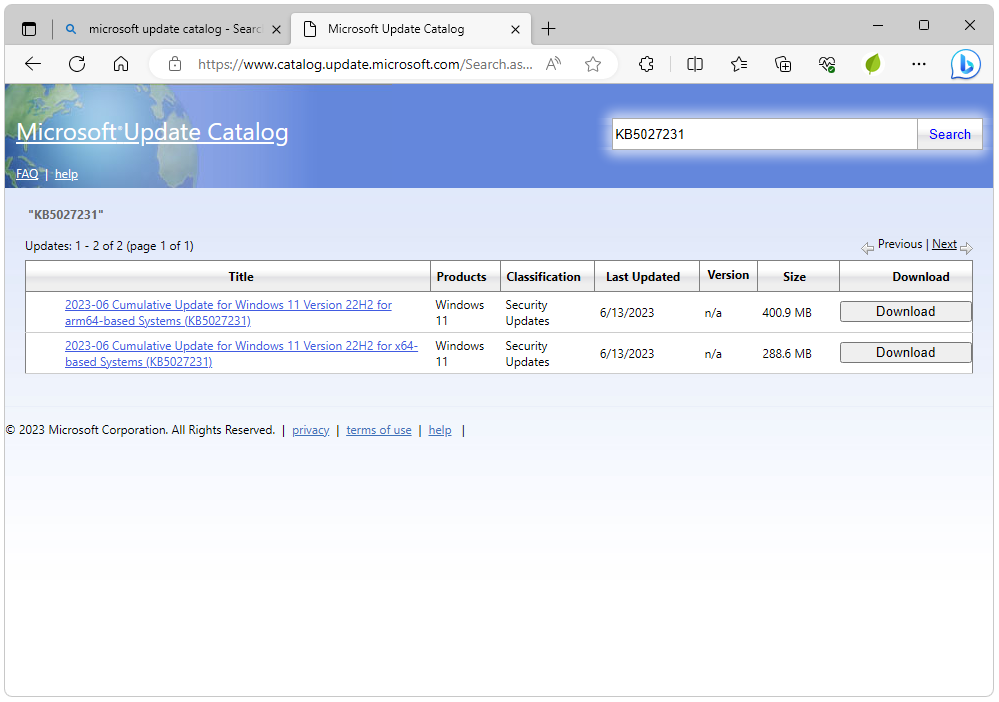Screen dimensions: 999x702
Task: Enable split screen view icon
Action: coord(695,64)
